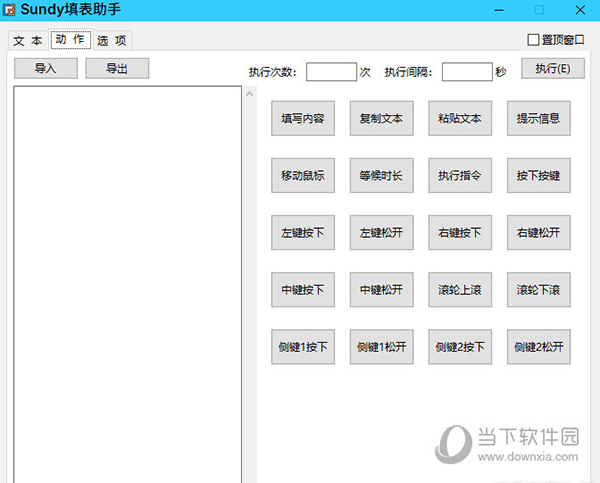
Task: Add a 提示信息 action
Action: (539, 118)
